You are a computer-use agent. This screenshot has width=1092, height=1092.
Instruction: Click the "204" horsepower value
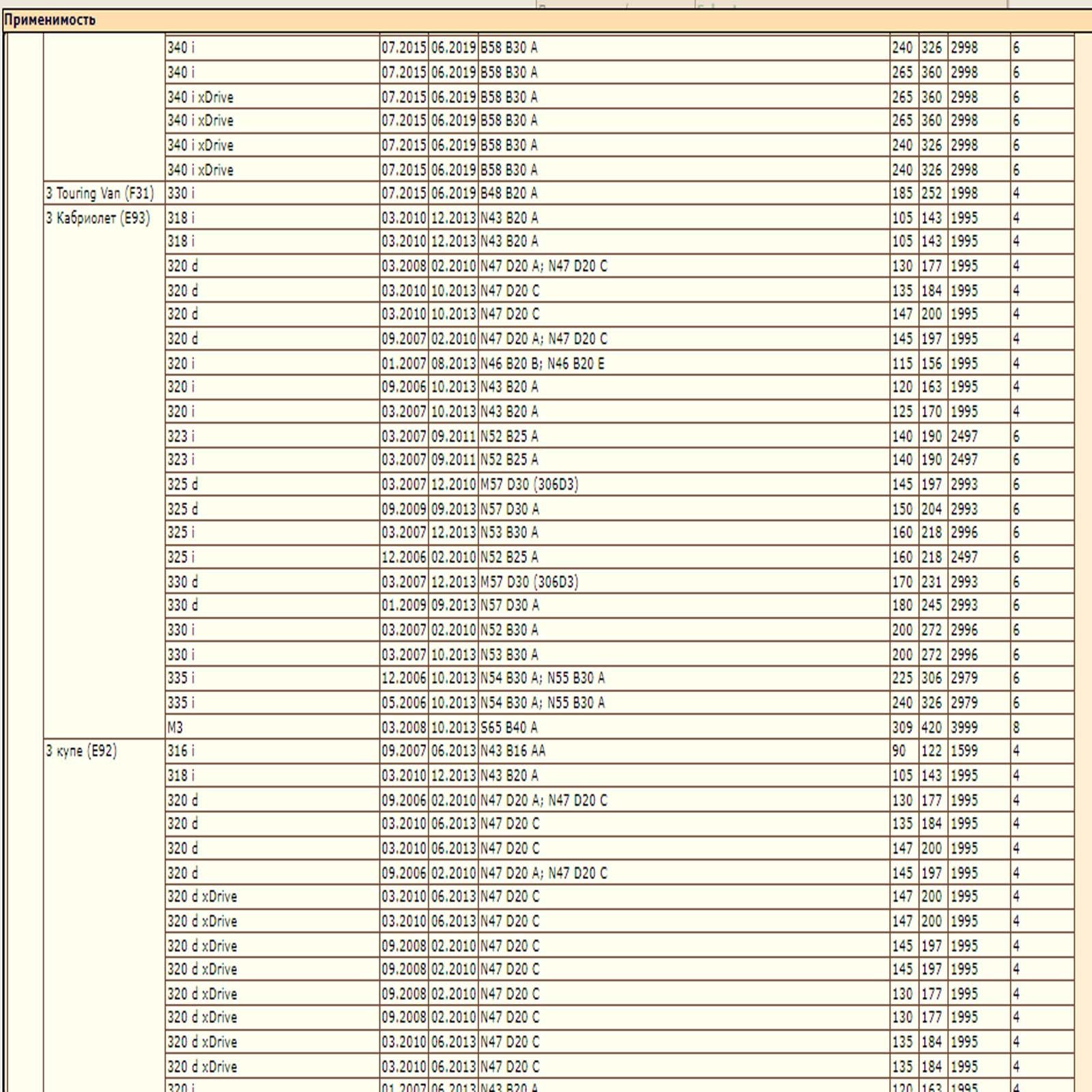[x=932, y=509]
